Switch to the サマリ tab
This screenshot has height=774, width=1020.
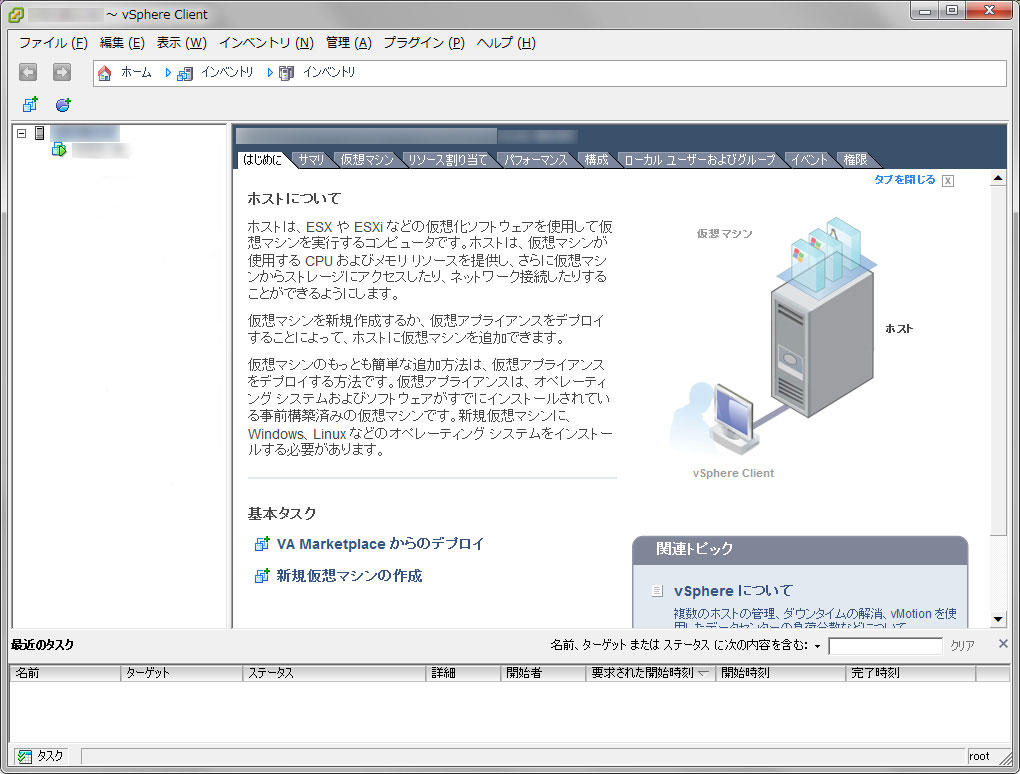(311, 159)
